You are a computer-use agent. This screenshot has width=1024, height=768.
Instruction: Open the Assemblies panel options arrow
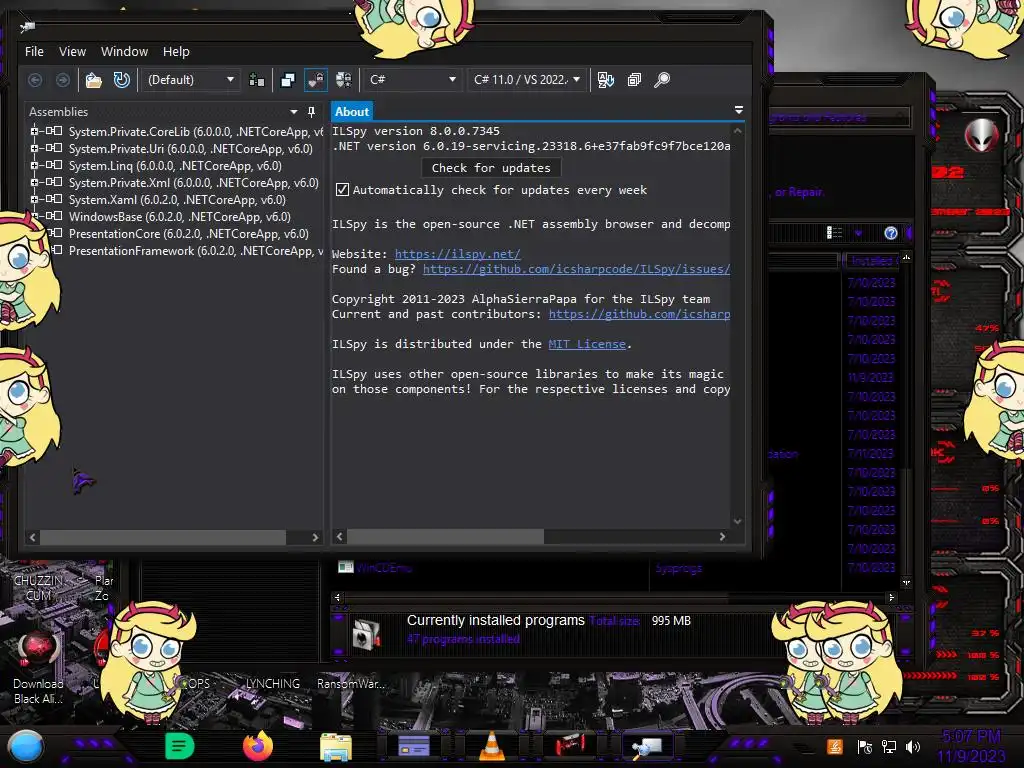294,112
